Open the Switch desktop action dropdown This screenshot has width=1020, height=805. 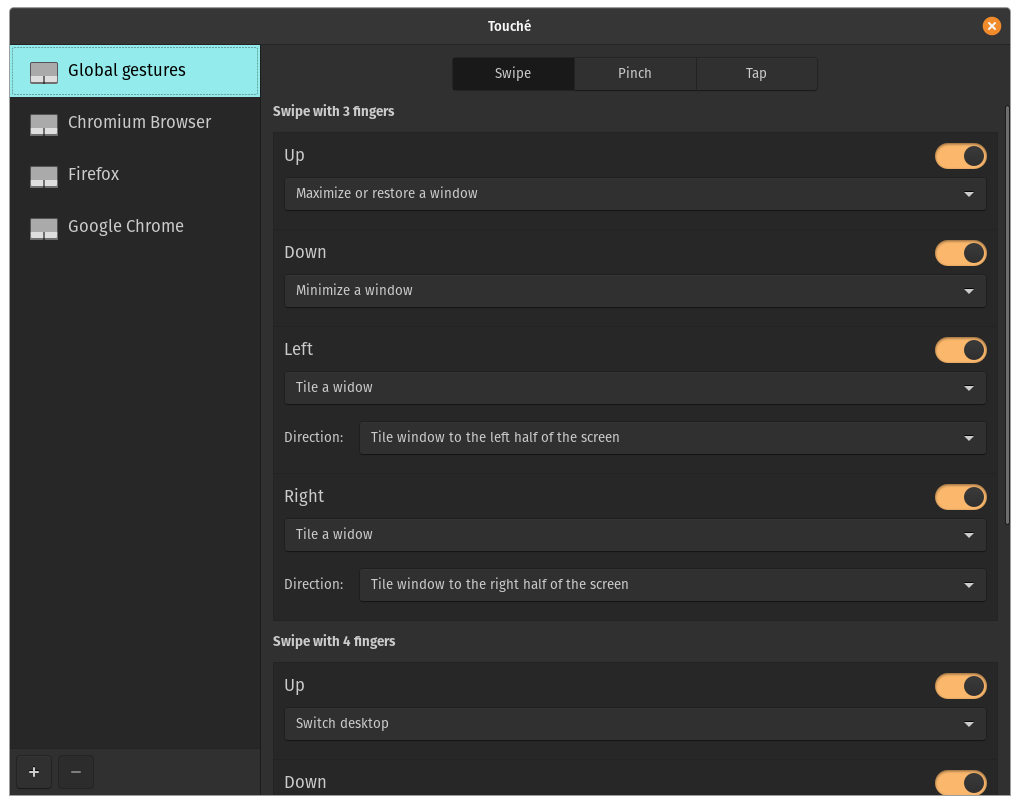pyautogui.click(x=635, y=724)
